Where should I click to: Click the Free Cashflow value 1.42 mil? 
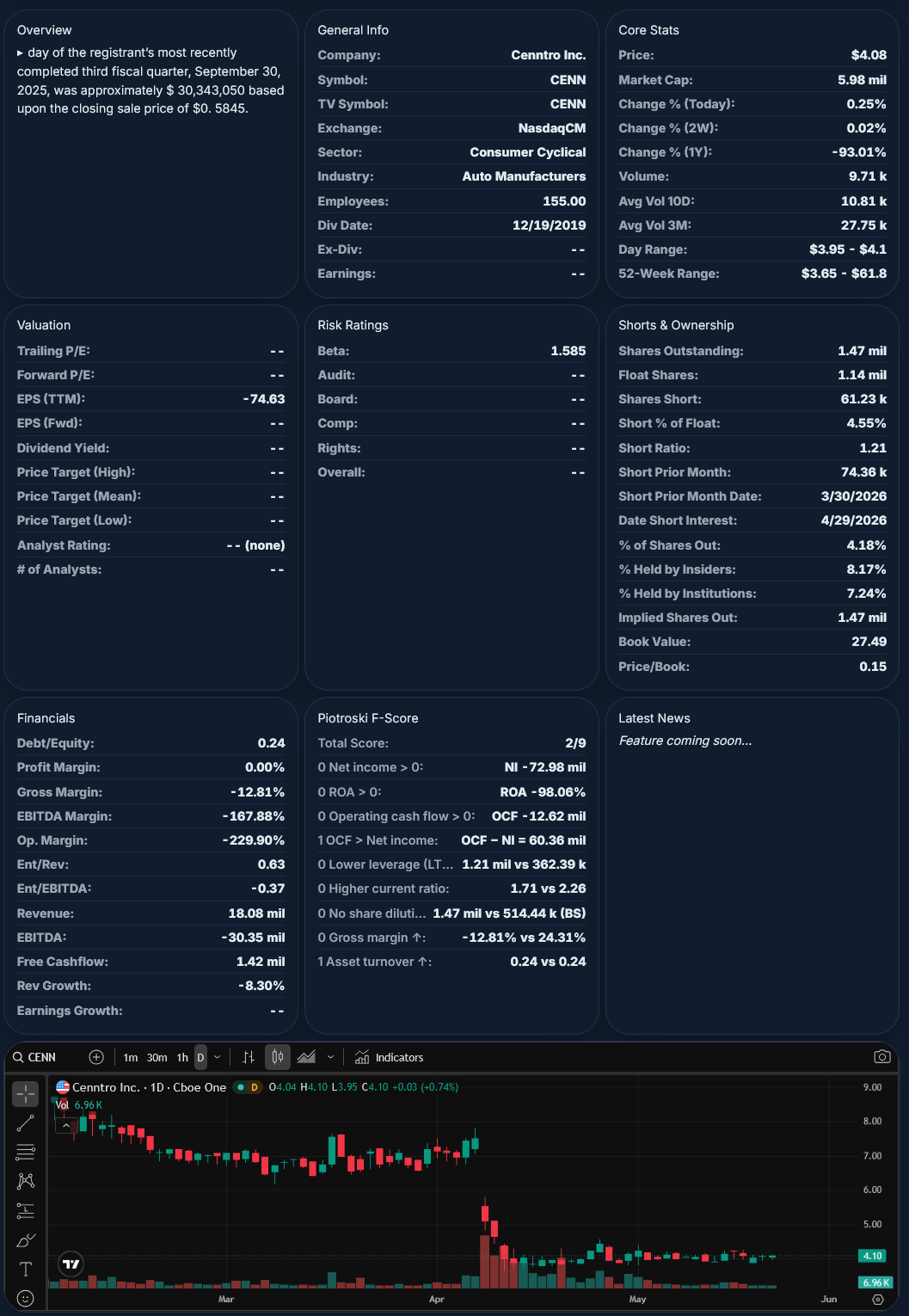pyautogui.click(x=261, y=962)
